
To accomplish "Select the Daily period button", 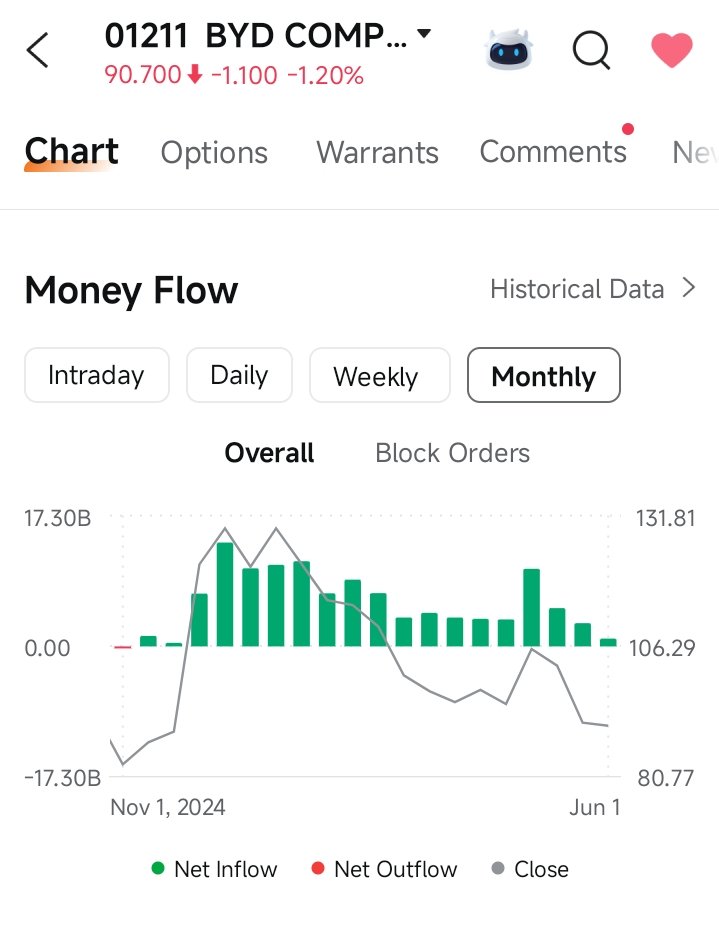I will tap(239, 375).
